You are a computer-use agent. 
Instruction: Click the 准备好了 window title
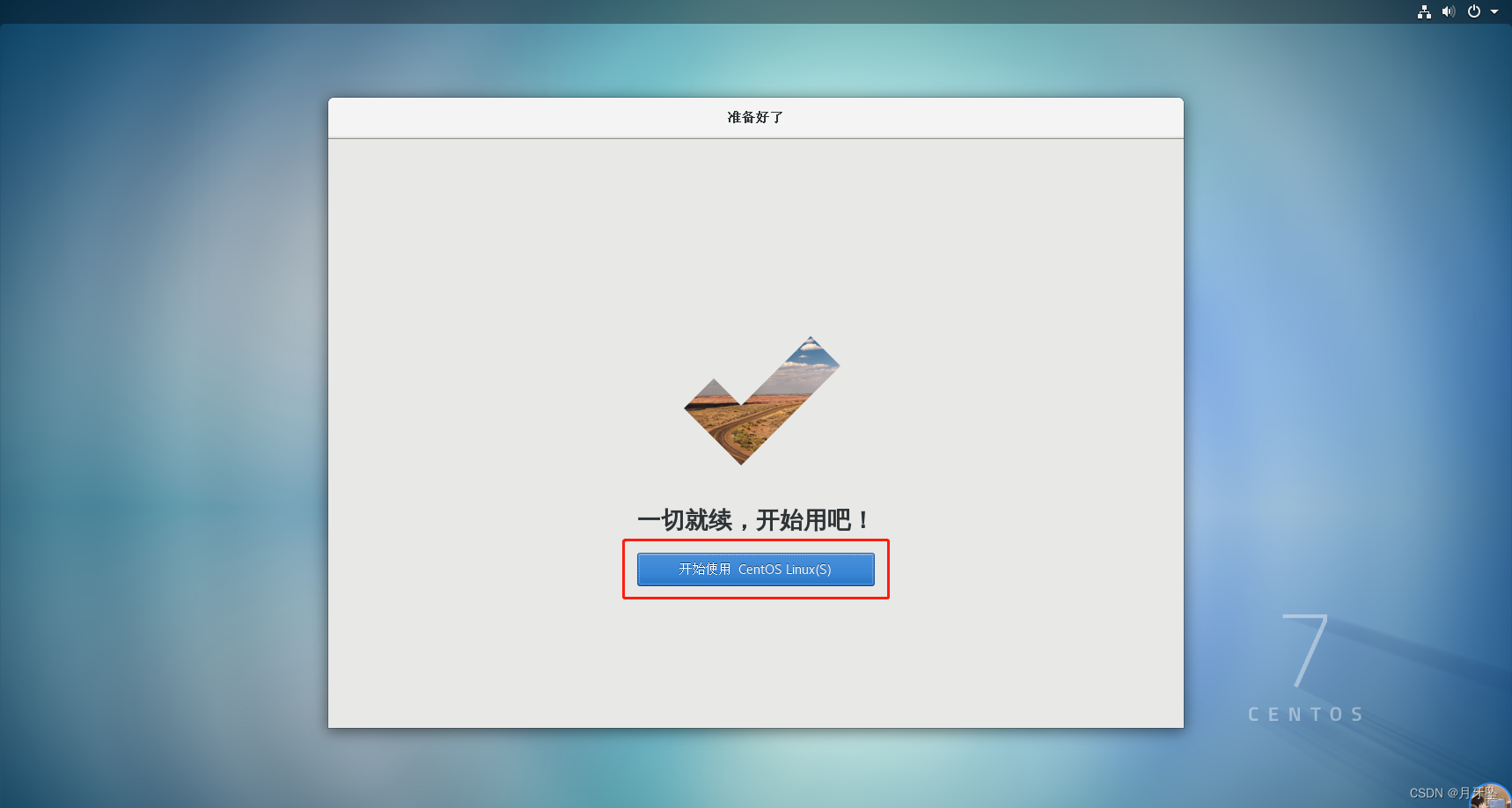[x=755, y=117]
